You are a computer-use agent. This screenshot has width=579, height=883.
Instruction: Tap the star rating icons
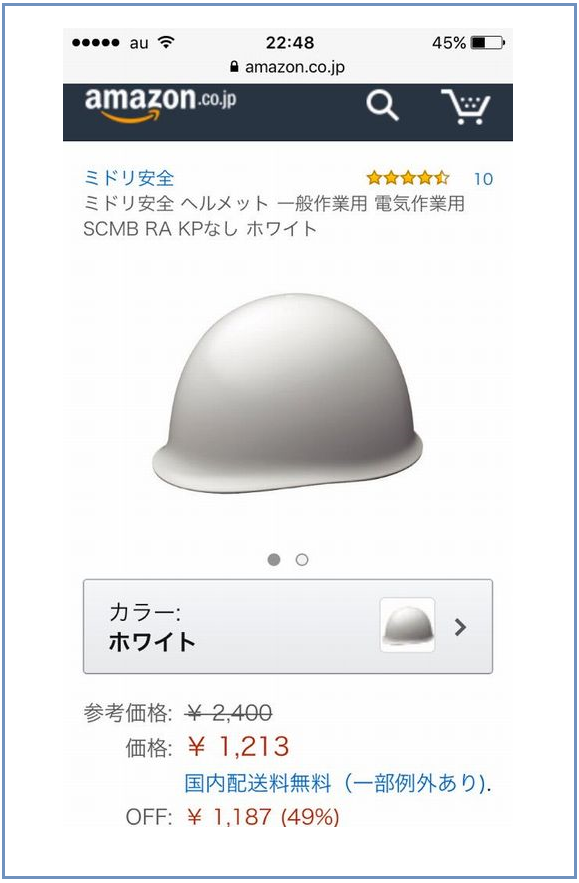(408, 179)
